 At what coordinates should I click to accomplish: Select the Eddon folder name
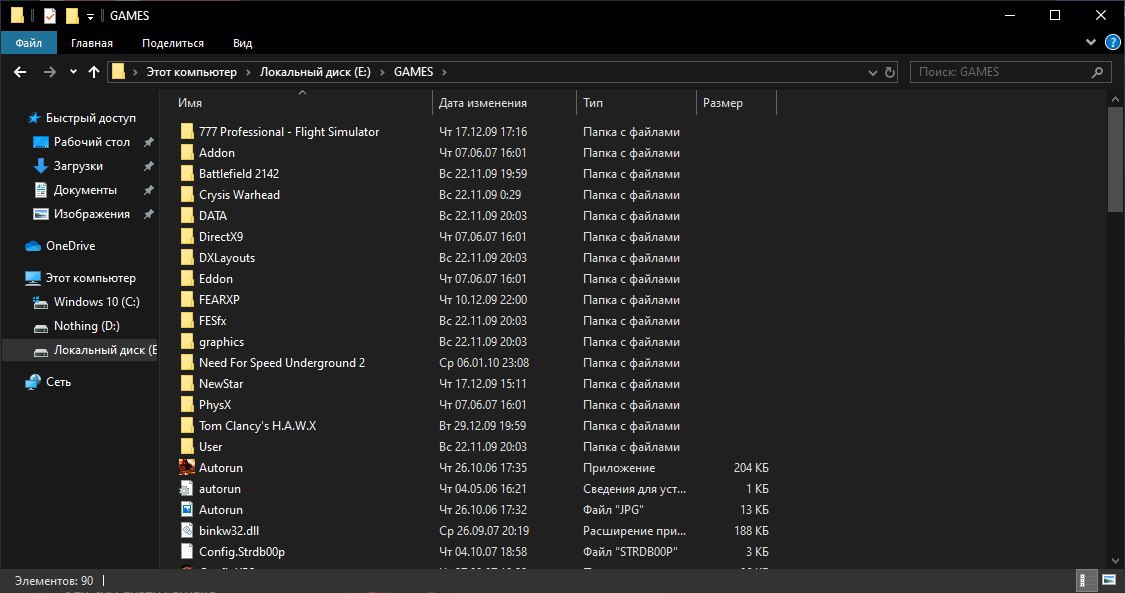[216, 278]
